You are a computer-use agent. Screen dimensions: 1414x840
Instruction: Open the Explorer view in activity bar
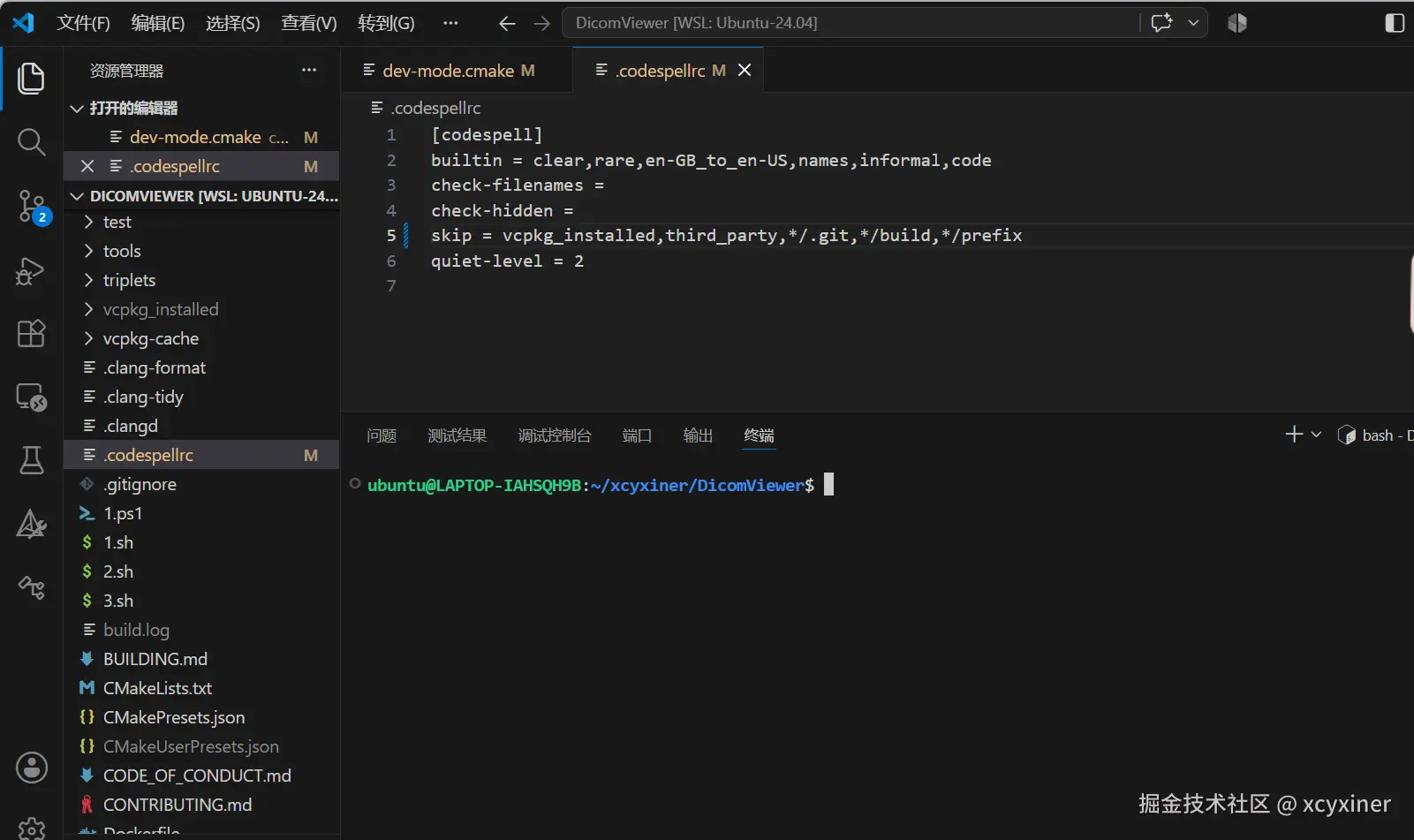pyautogui.click(x=32, y=79)
